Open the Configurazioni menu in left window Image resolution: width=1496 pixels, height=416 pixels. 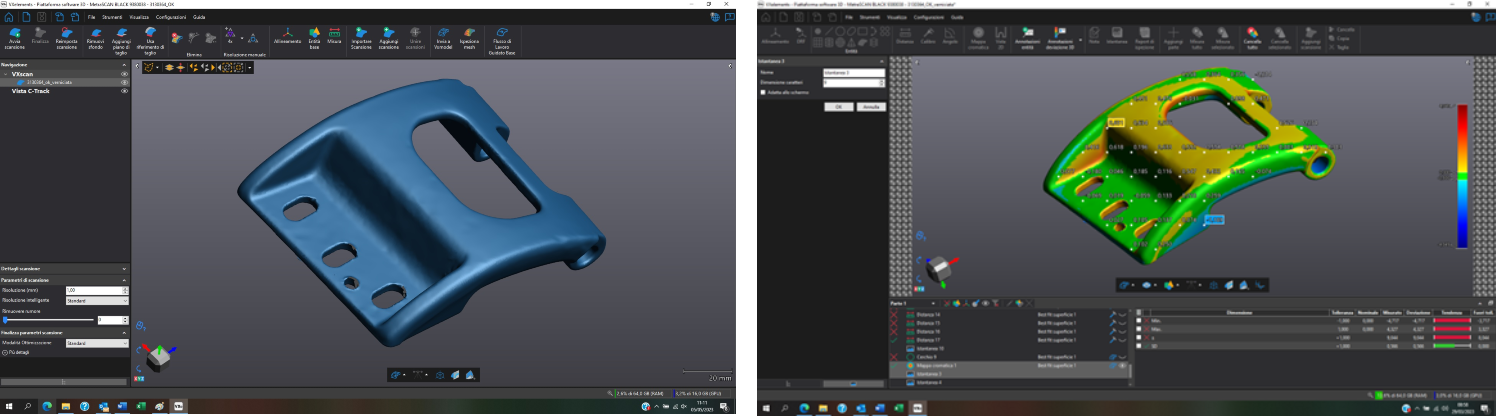170,18
